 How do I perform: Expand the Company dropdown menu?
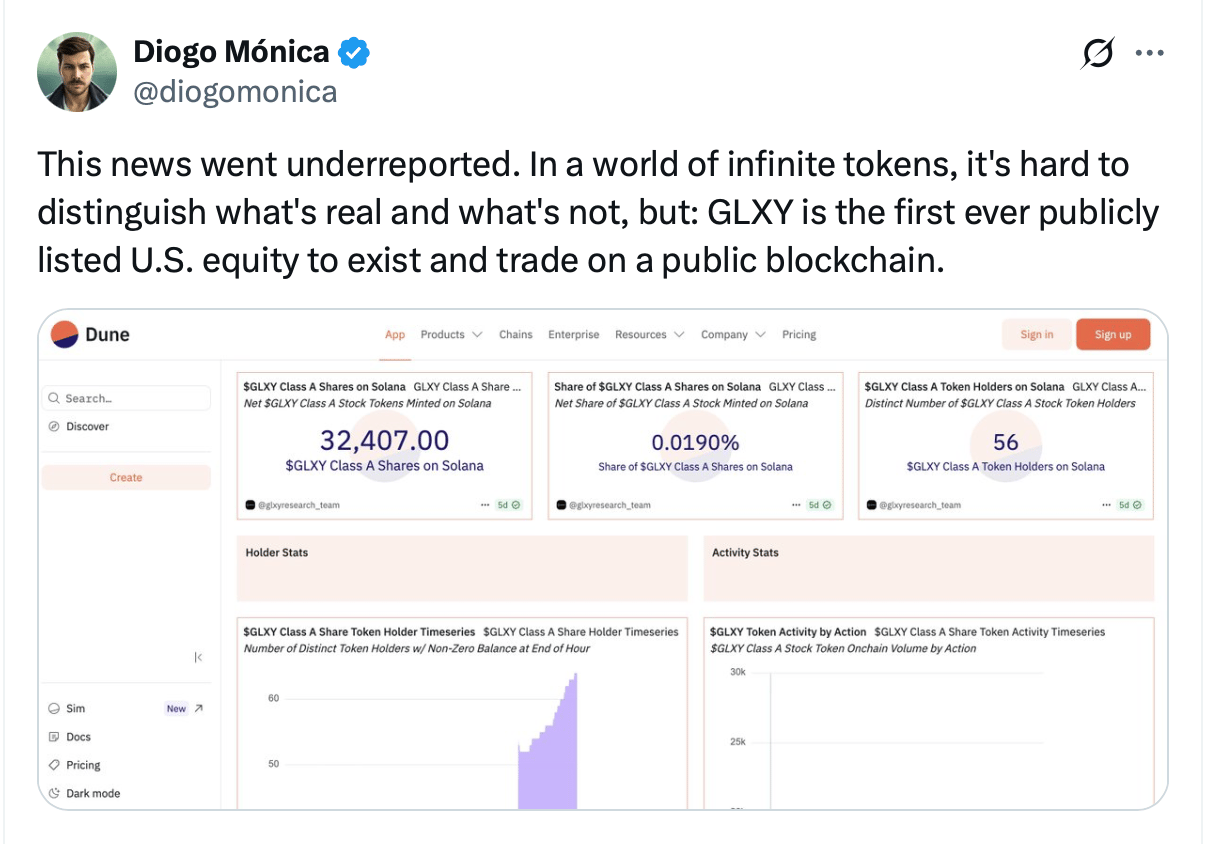pos(733,334)
